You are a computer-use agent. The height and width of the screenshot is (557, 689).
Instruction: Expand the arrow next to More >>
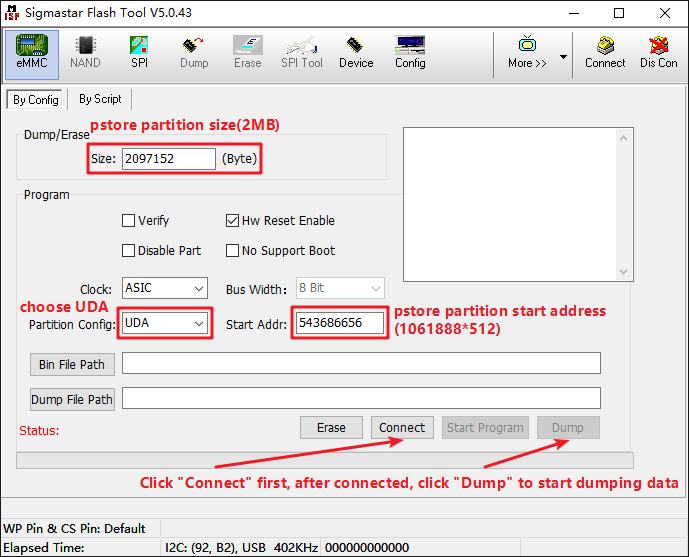(x=563, y=56)
